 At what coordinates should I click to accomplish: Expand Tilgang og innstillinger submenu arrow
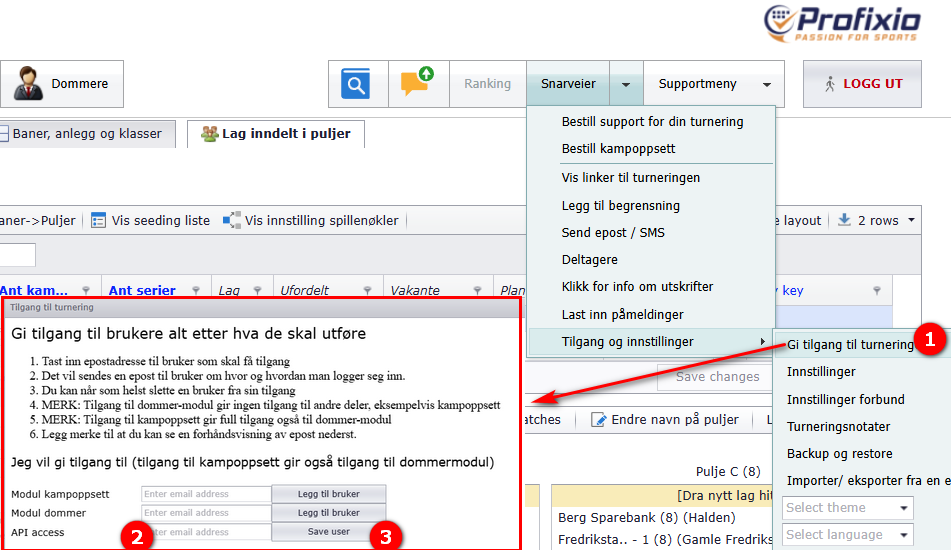tap(763, 342)
